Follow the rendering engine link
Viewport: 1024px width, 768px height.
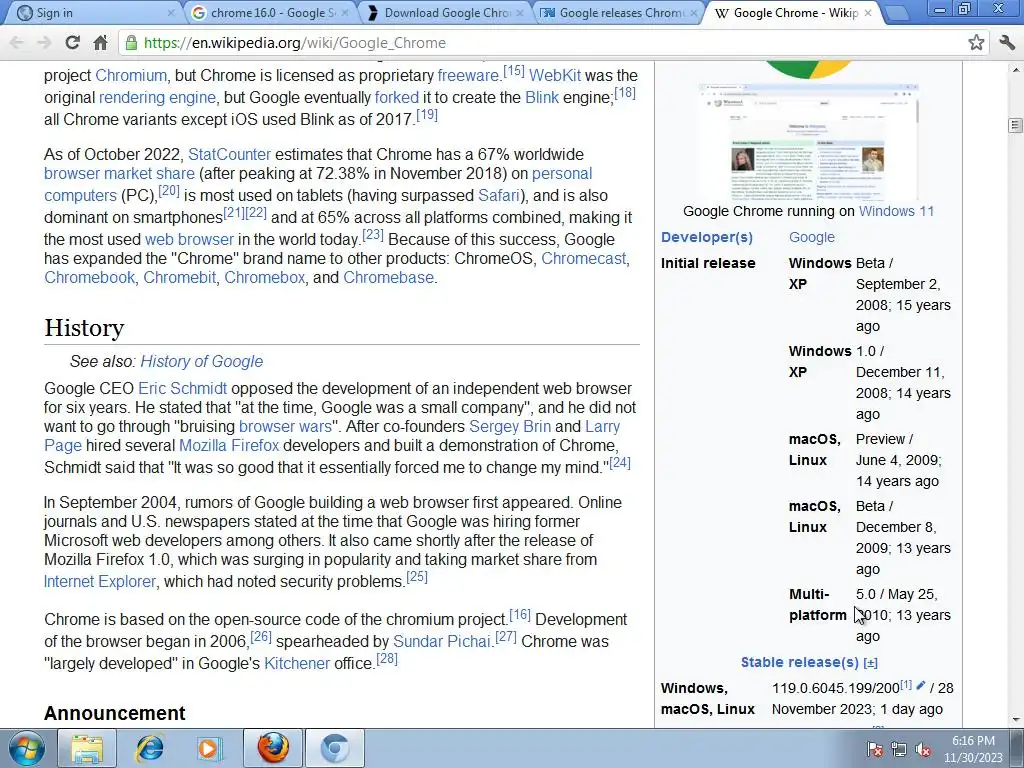click(157, 98)
